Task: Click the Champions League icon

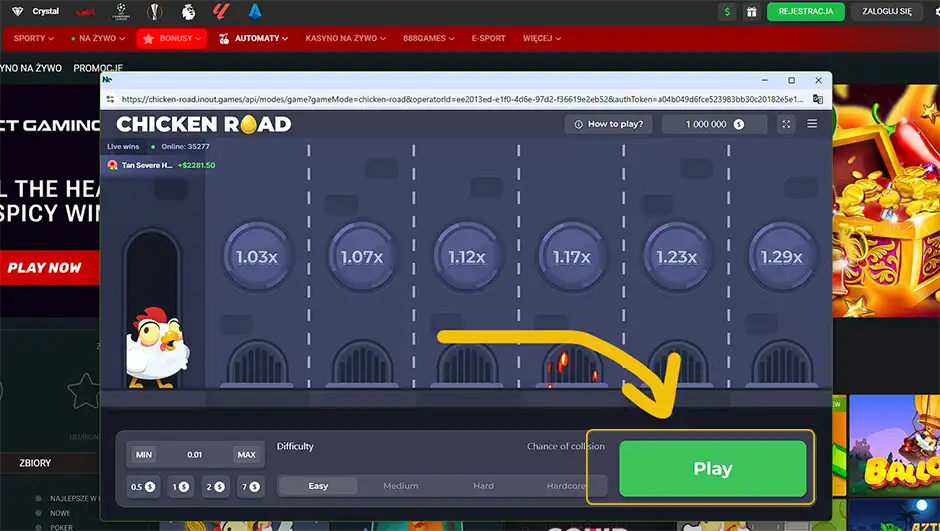Action: tap(122, 11)
